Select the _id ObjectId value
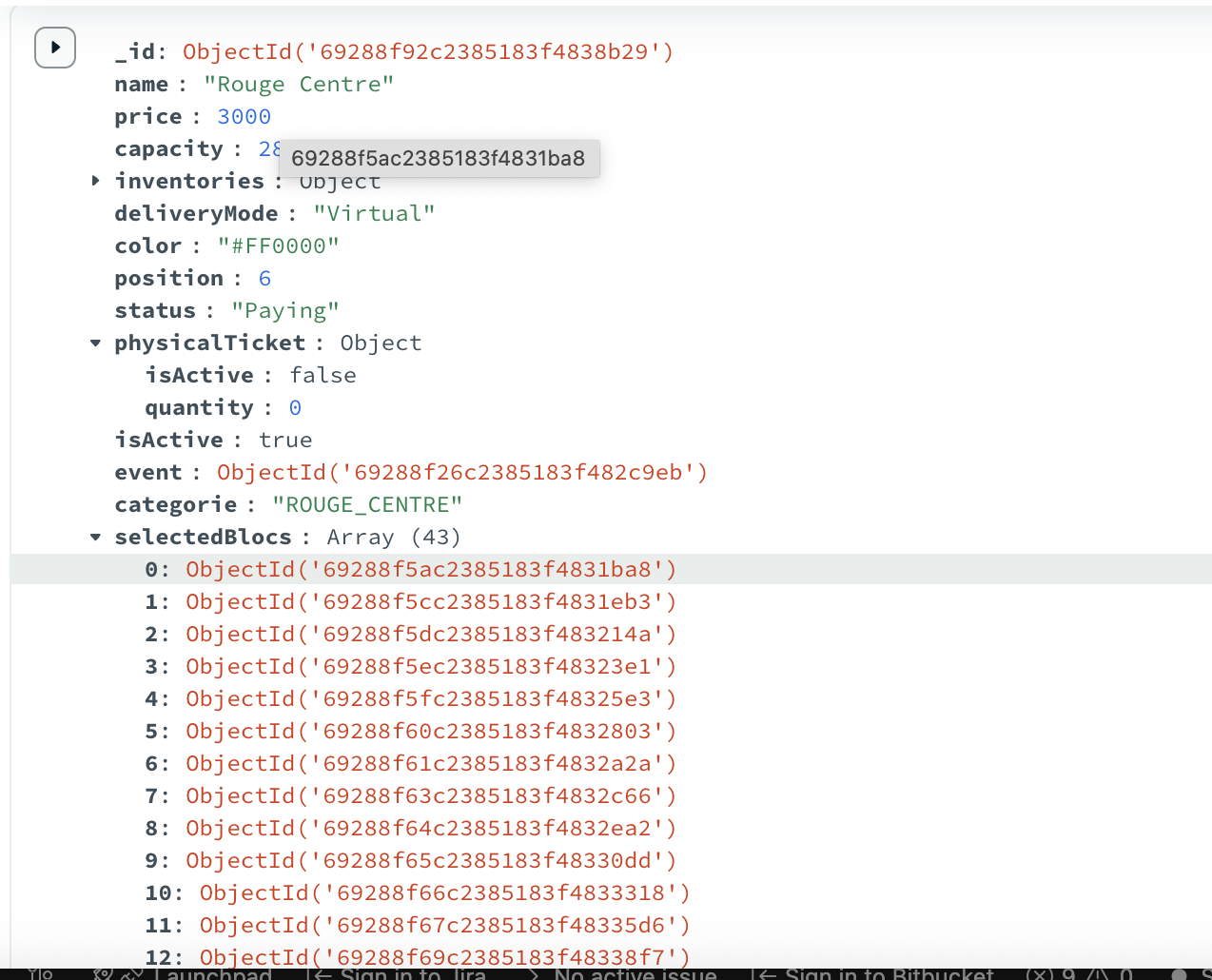The width and height of the screenshot is (1212, 980). (x=428, y=52)
